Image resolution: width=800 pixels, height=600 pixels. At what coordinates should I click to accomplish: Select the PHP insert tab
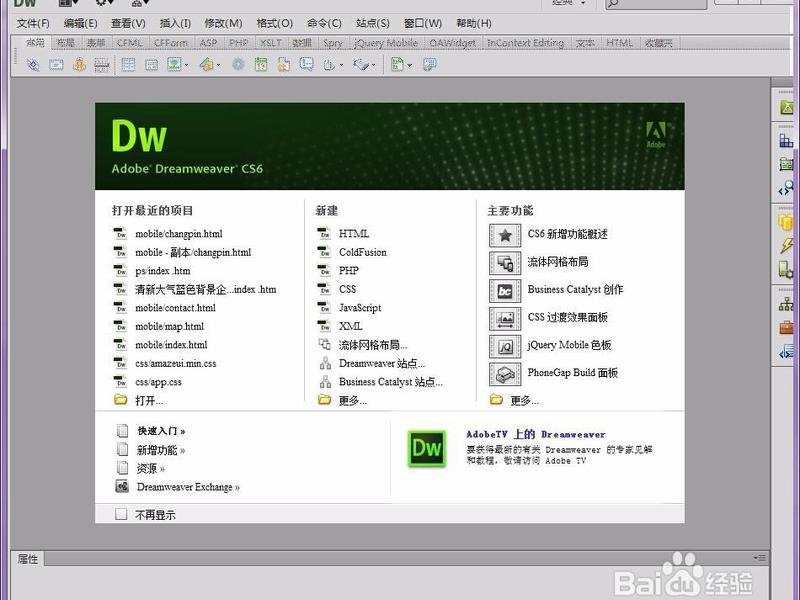(238, 43)
